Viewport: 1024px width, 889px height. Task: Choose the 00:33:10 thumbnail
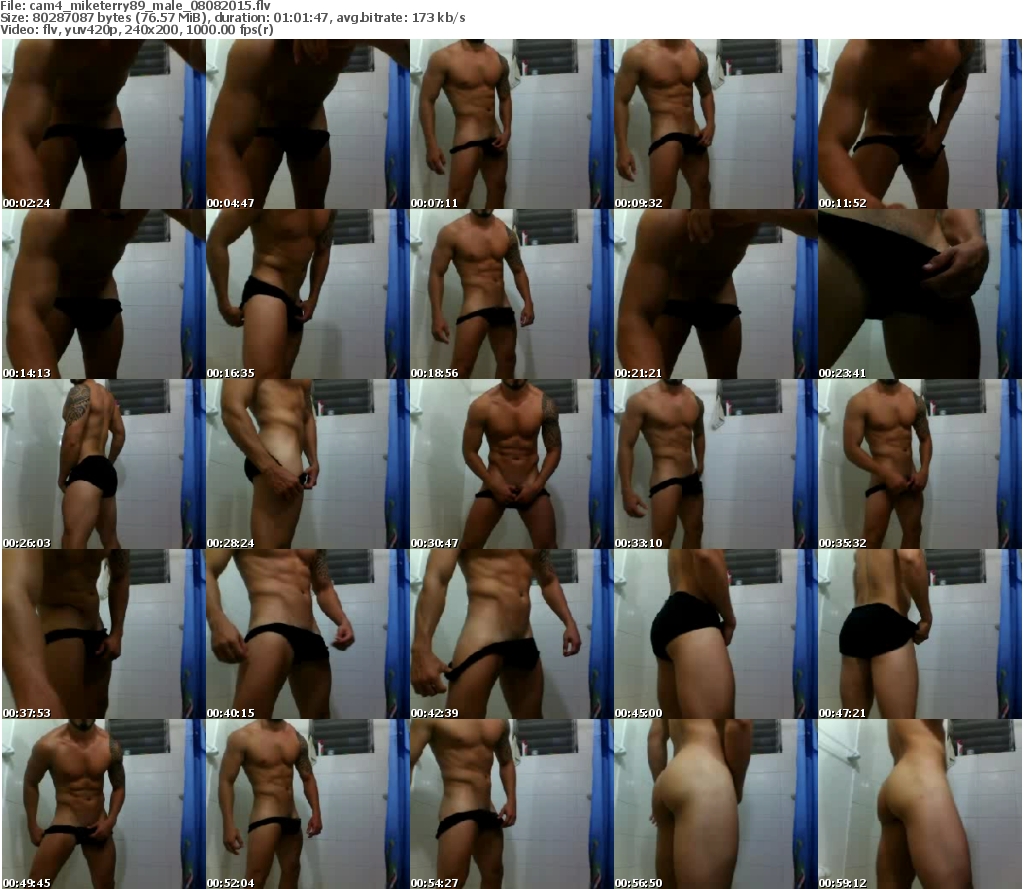click(716, 464)
